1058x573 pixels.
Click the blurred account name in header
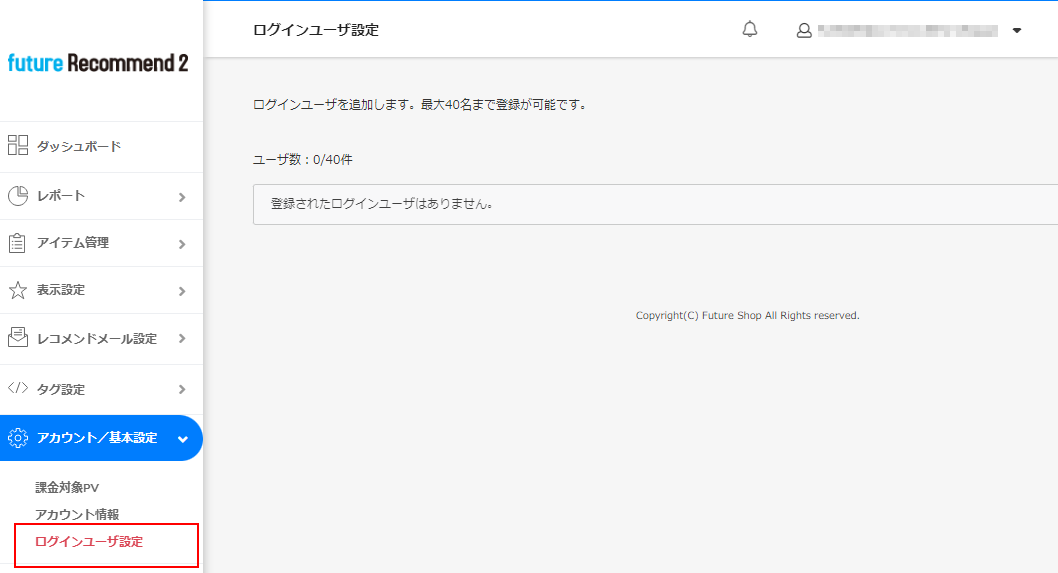[908, 30]
